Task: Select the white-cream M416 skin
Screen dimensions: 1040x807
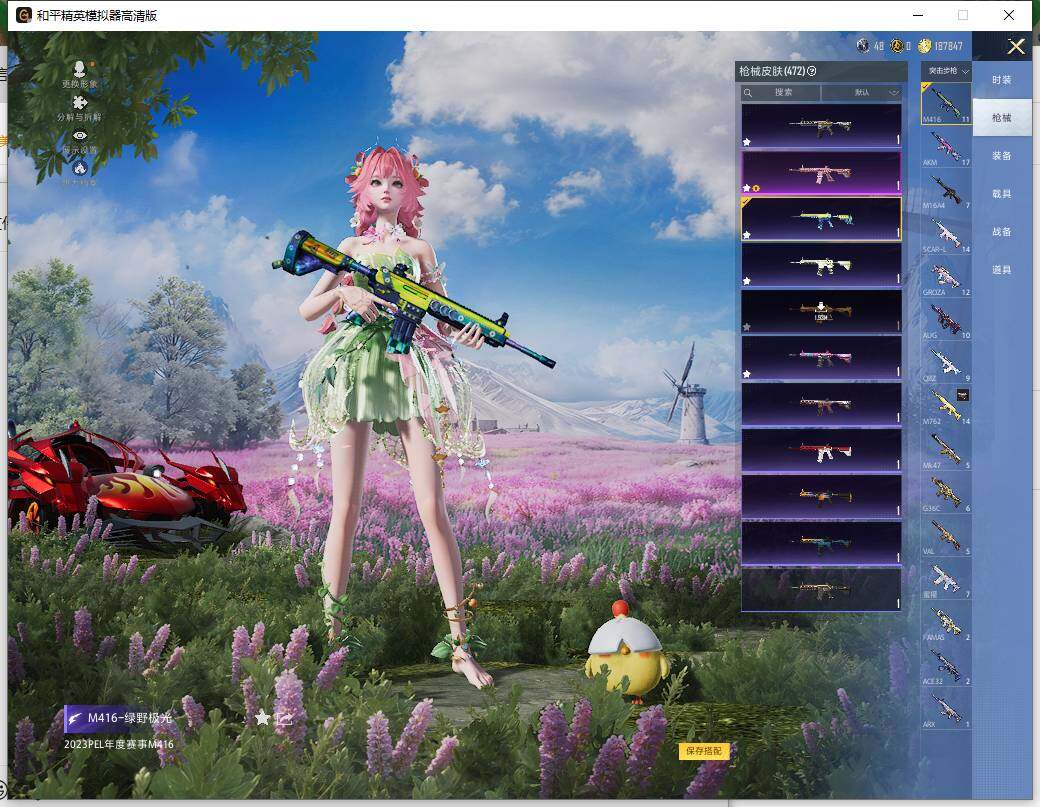Action: coord(821,265)
